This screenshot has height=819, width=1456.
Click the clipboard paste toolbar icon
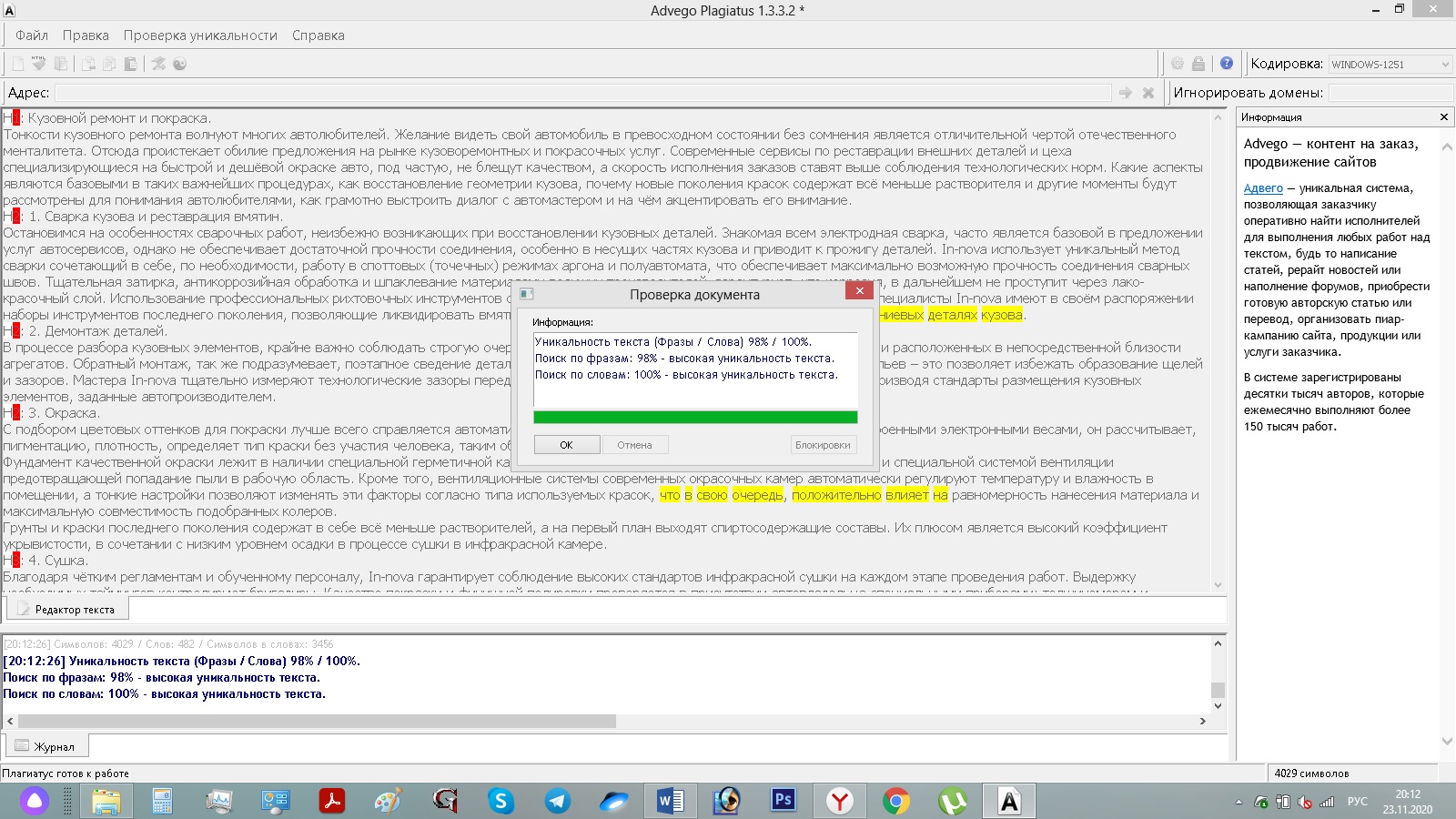pos(130,64)
